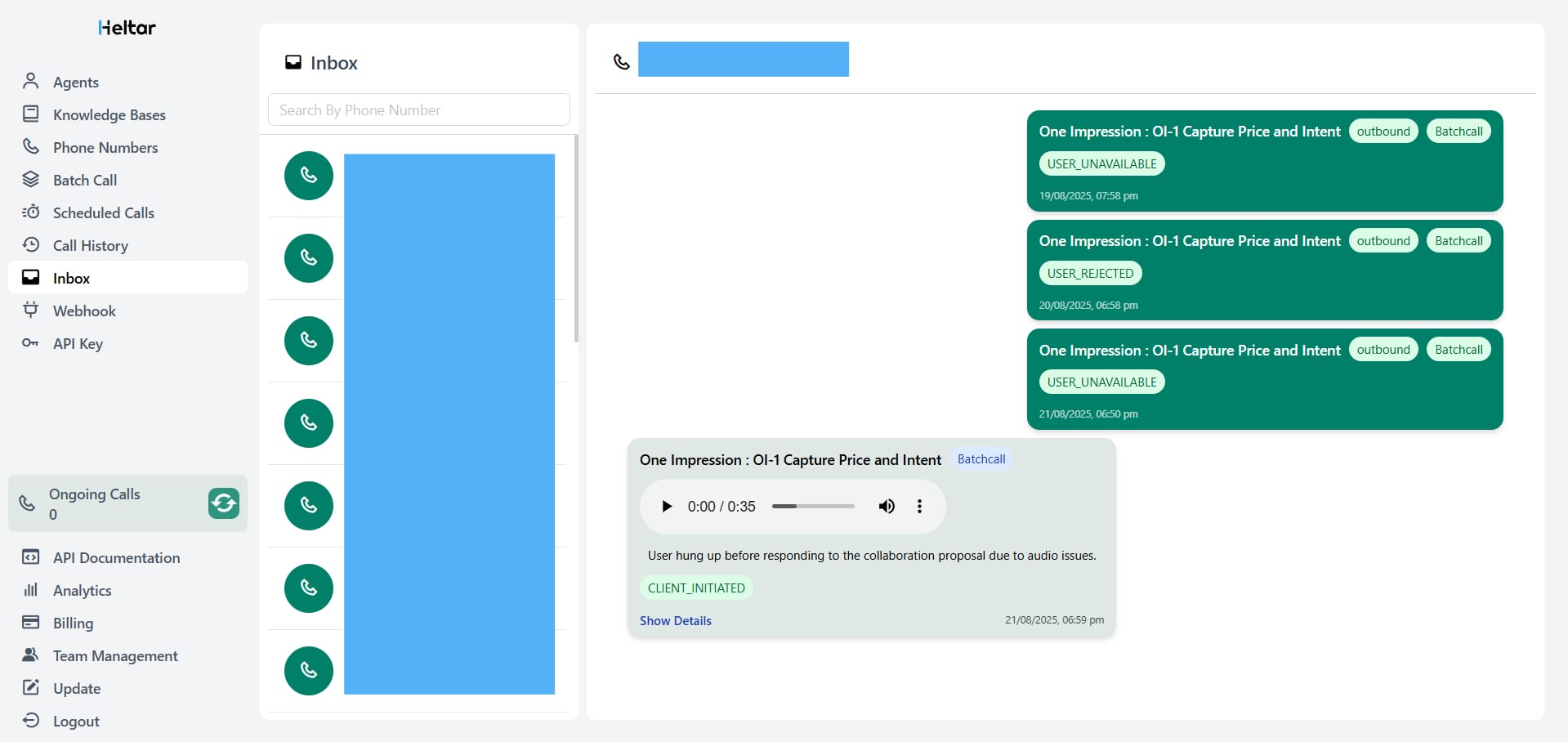Click the Search By Phone Number field

click(418, 110)
